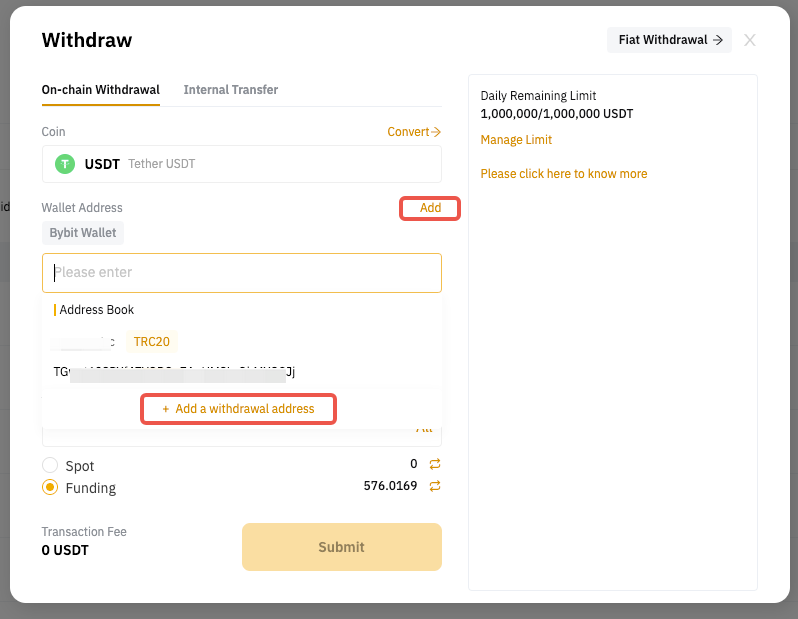
Task: Close the Withdraw dialog with X
Action: 750,40
